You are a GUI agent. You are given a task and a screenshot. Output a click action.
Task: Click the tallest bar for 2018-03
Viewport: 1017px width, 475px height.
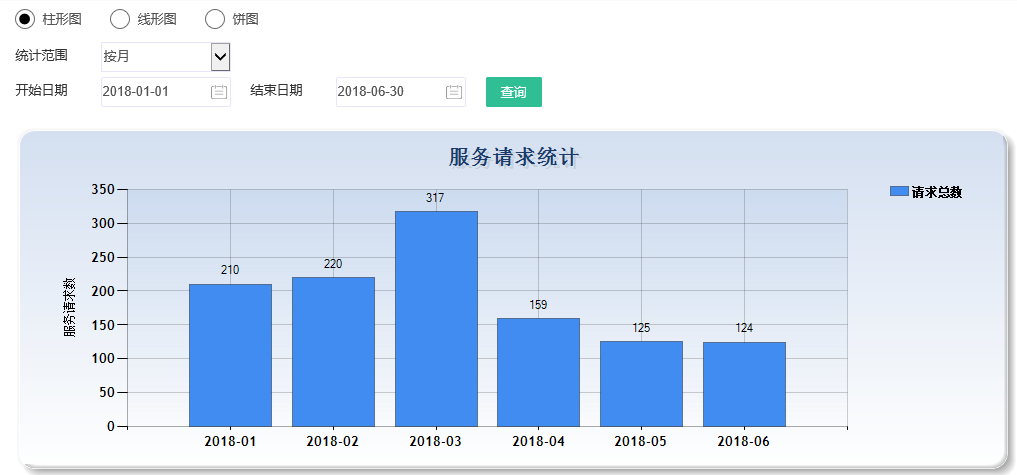pyautogui.click(x=436, y=319)
